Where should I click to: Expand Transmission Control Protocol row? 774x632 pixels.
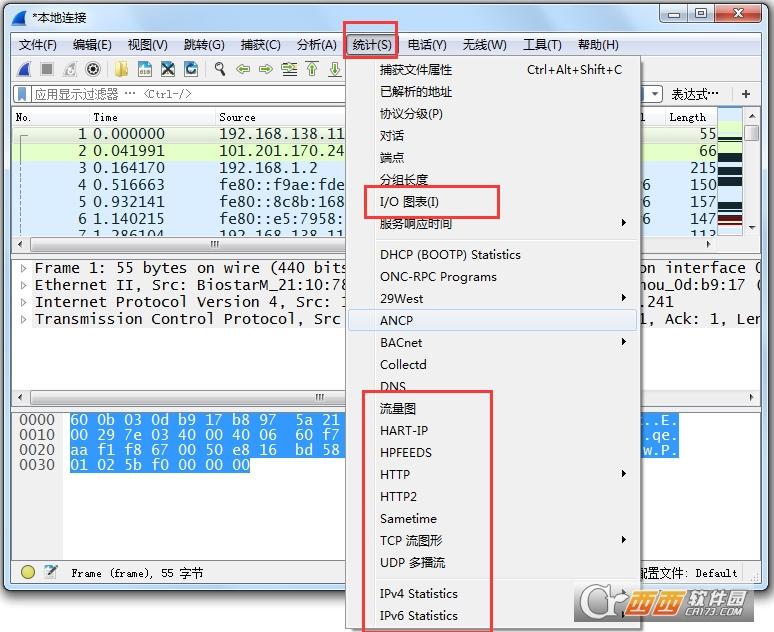coord(23,319)
